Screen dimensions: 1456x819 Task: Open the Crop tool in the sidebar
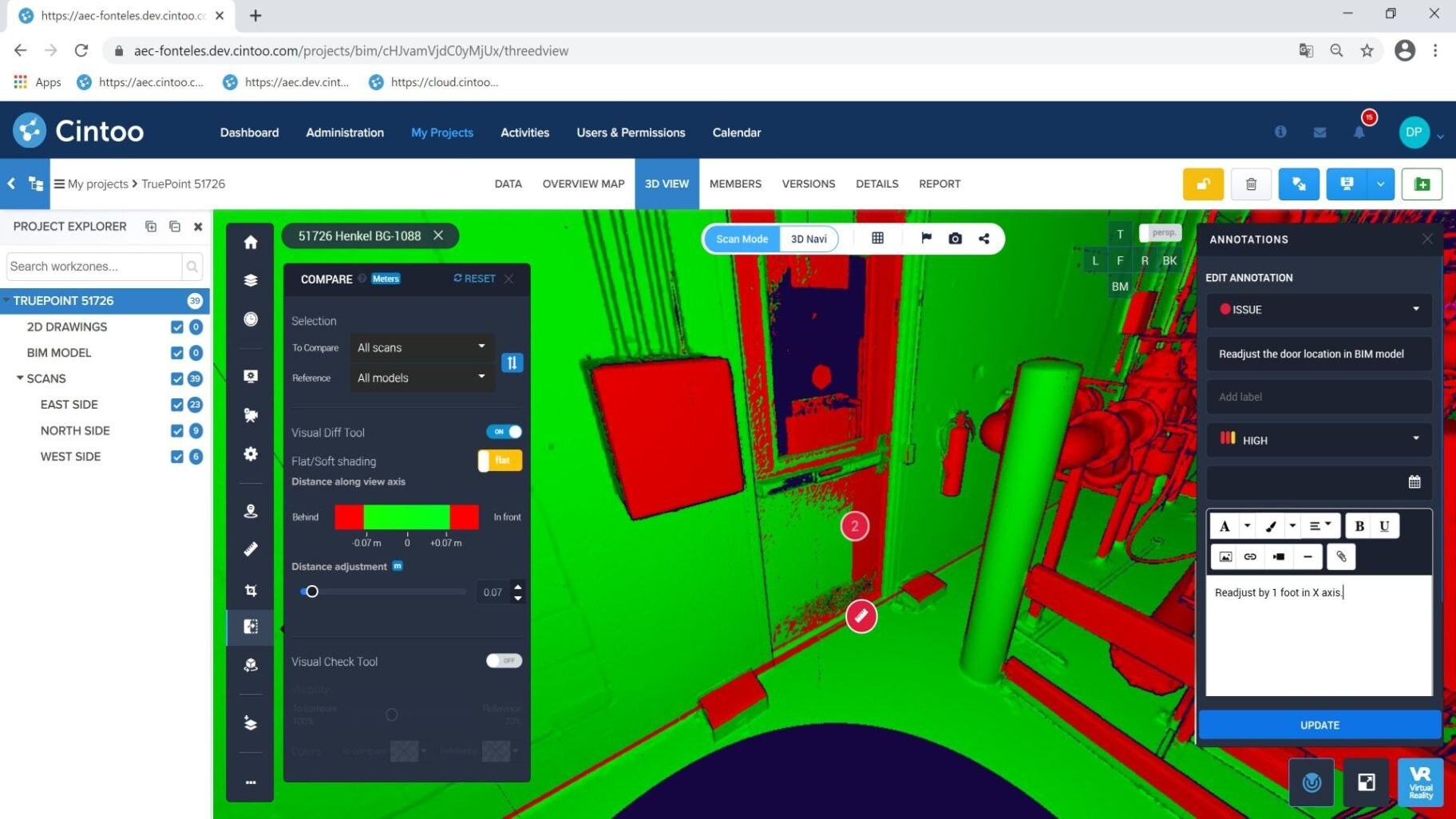250,589
